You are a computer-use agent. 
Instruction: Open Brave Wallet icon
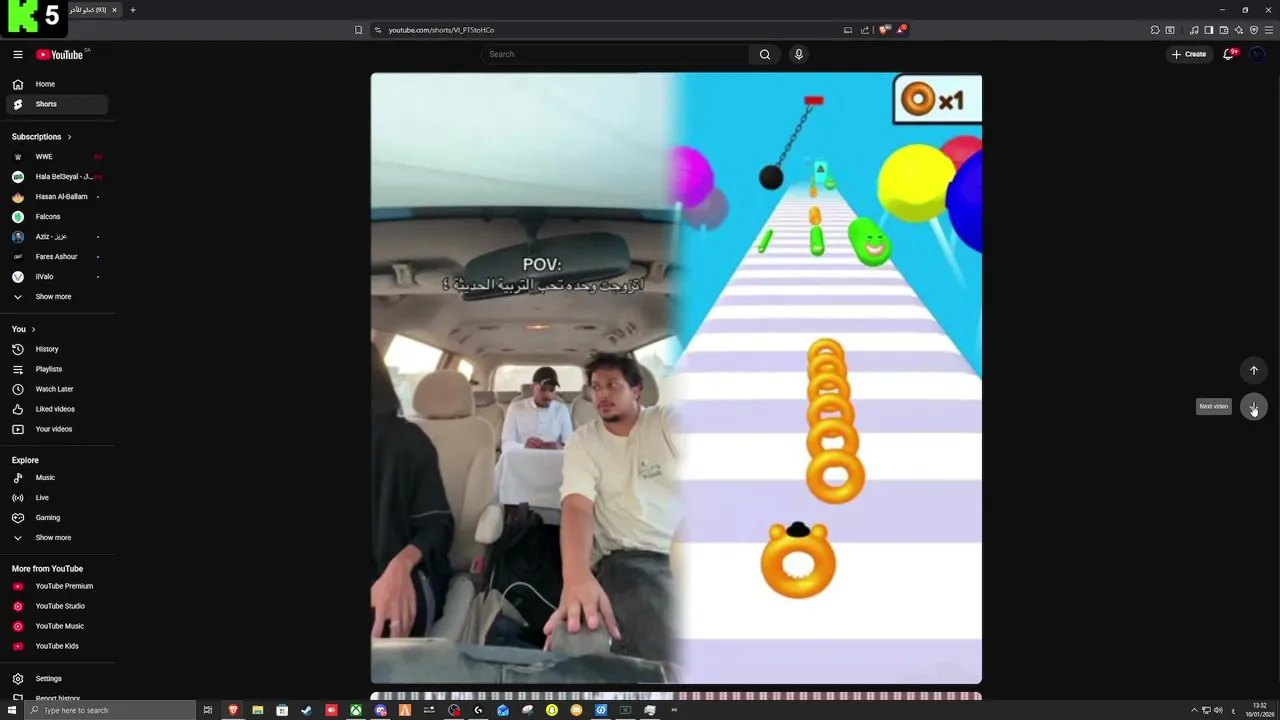click(x=1224, y=30)
